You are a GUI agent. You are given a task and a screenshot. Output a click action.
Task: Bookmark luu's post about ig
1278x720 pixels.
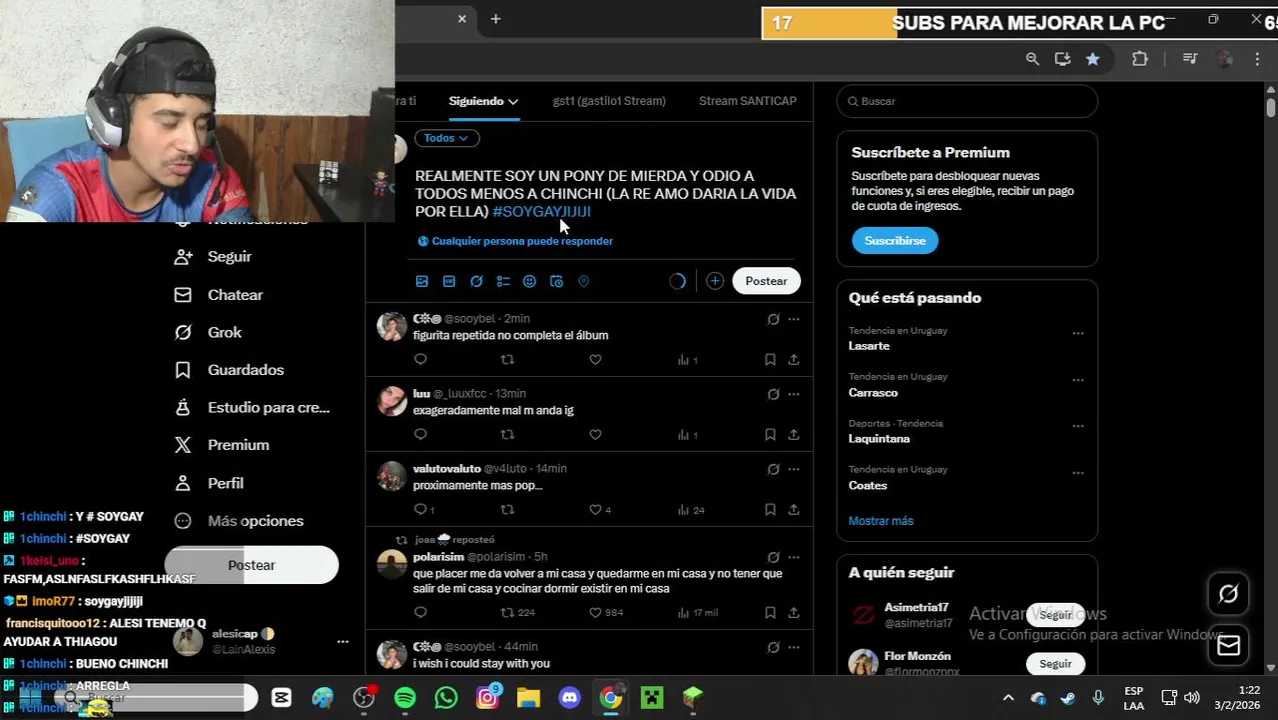point(770,434)
